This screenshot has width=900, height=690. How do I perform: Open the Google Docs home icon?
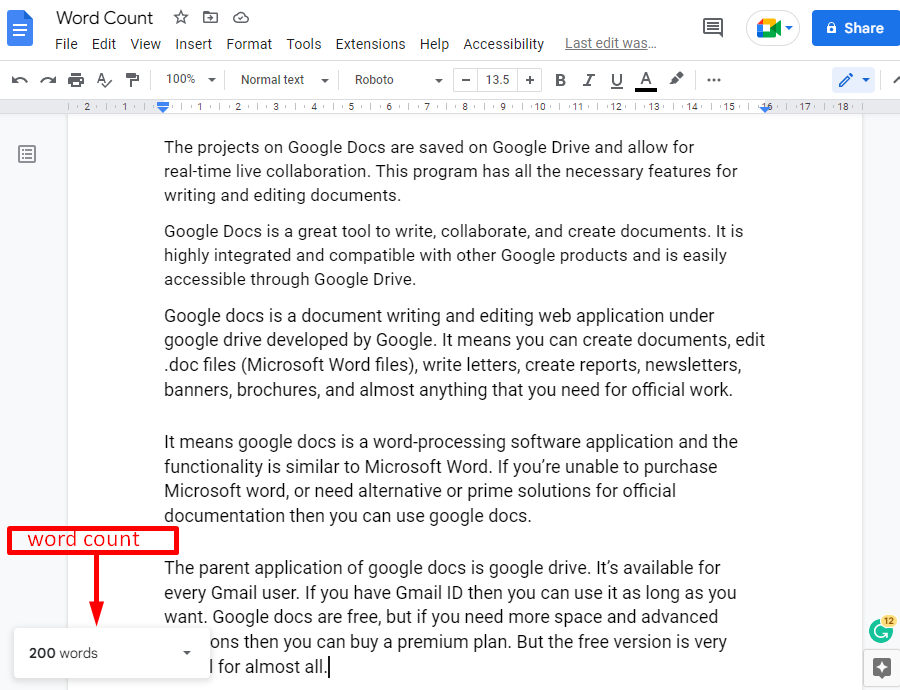tap(20, 28)
